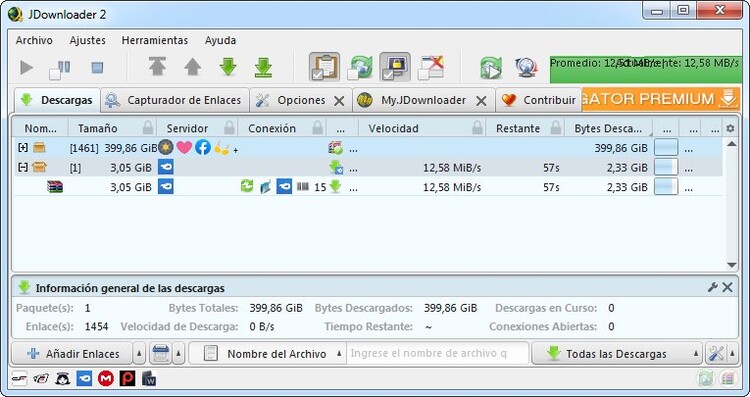Toggle lock on the Conexión column
The width and height of the screenshot is (750, 397).
click(x=317, y=128)
